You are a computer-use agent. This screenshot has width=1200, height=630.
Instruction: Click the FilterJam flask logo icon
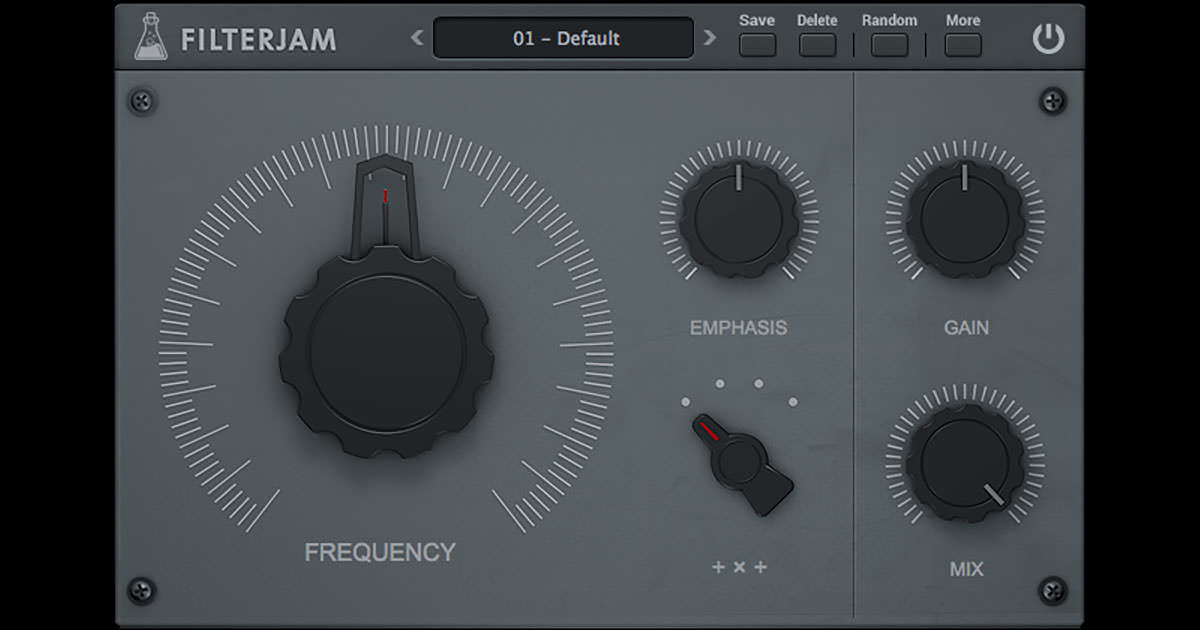[150, 37]
